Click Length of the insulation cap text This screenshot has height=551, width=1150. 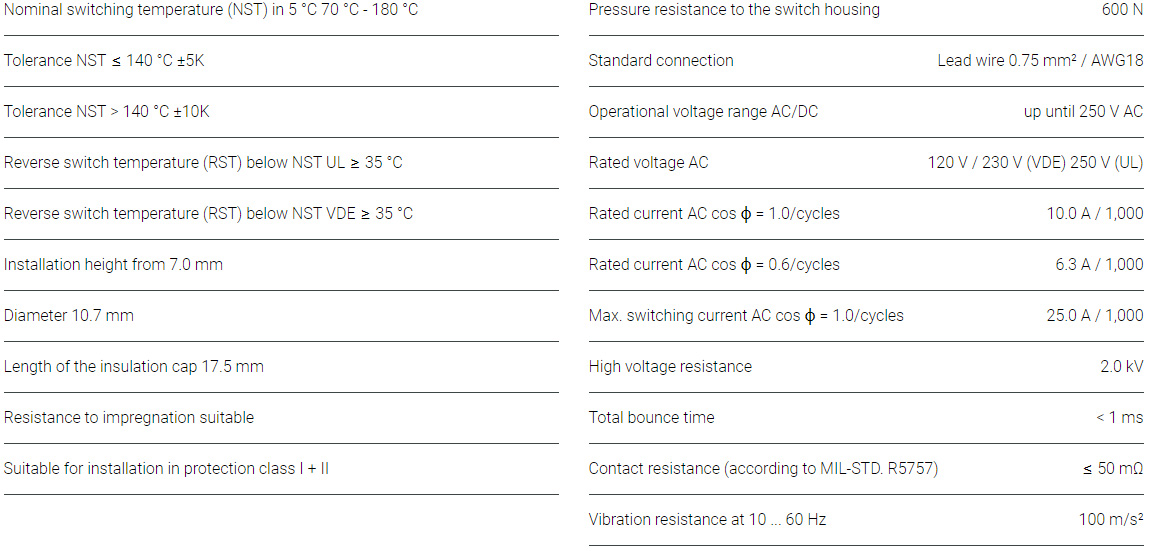(134, 367)
